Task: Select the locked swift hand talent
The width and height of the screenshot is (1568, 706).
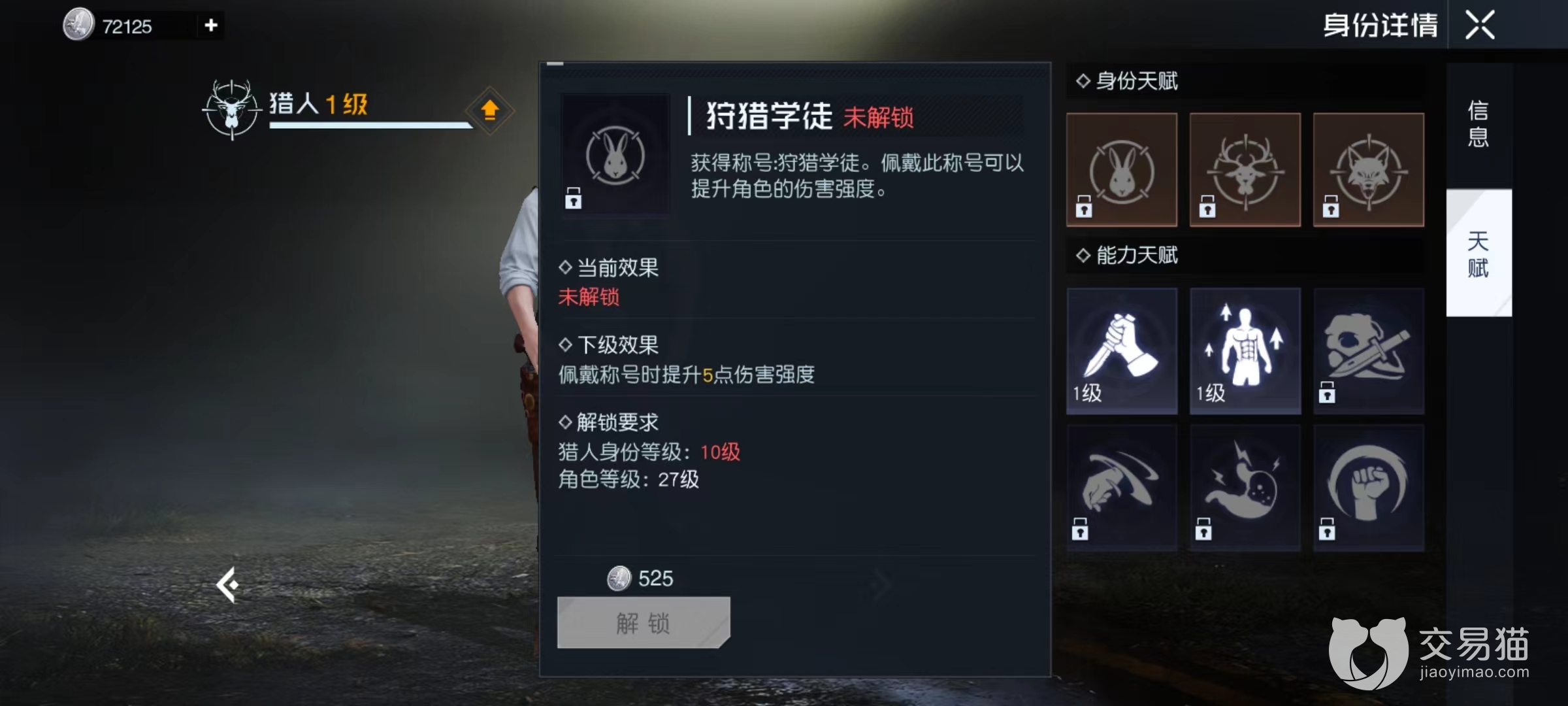Action: (1122, 488)
